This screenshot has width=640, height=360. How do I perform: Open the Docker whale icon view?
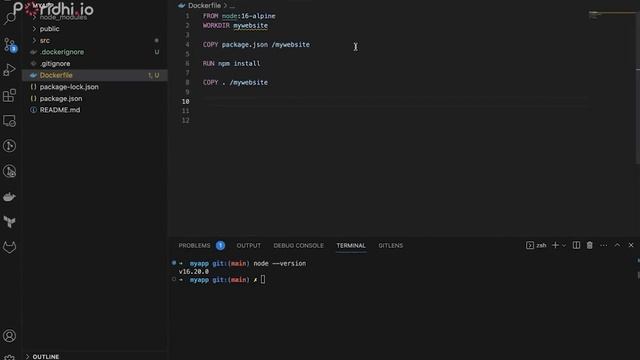coord(9,197)
